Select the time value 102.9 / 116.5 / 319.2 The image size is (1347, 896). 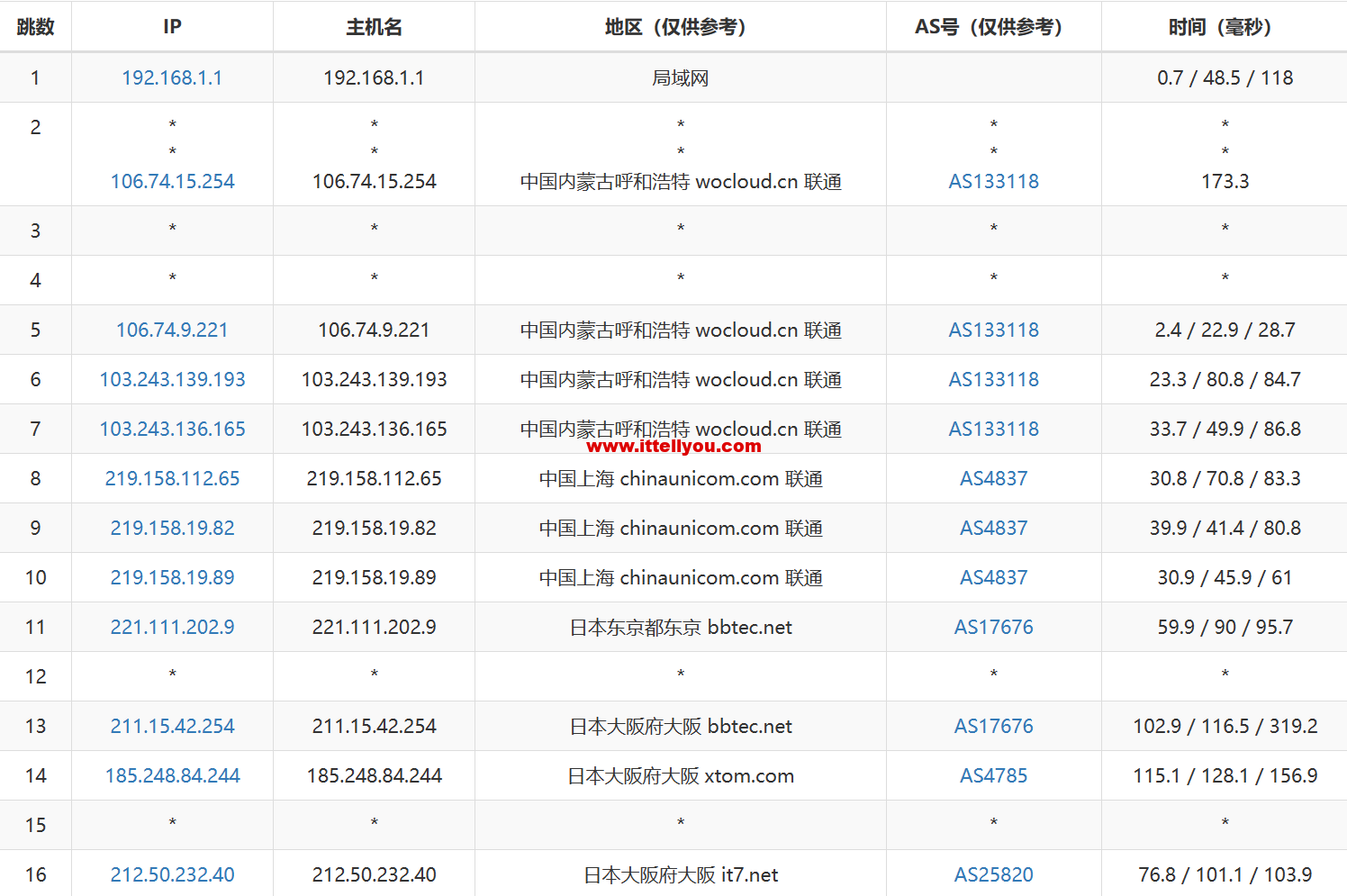pyautogui.click(x=1225, y=727)
